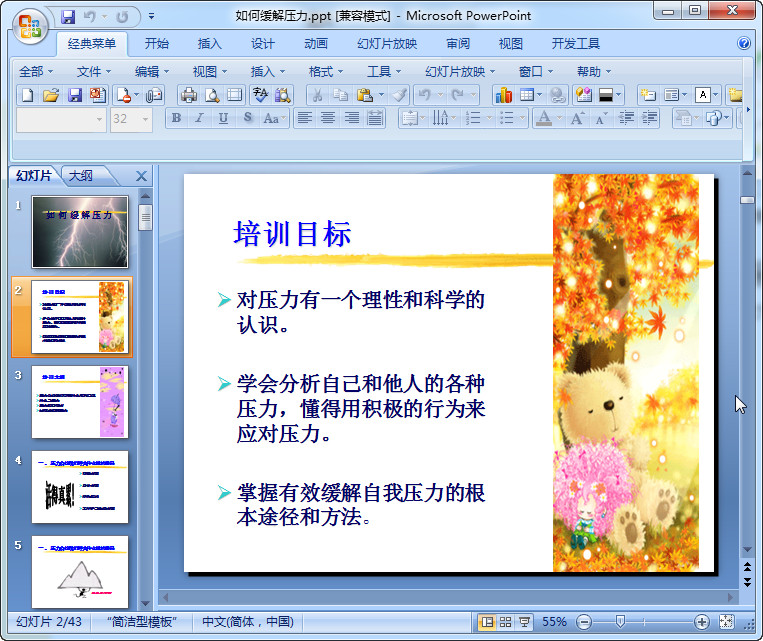Align text left

305,118
